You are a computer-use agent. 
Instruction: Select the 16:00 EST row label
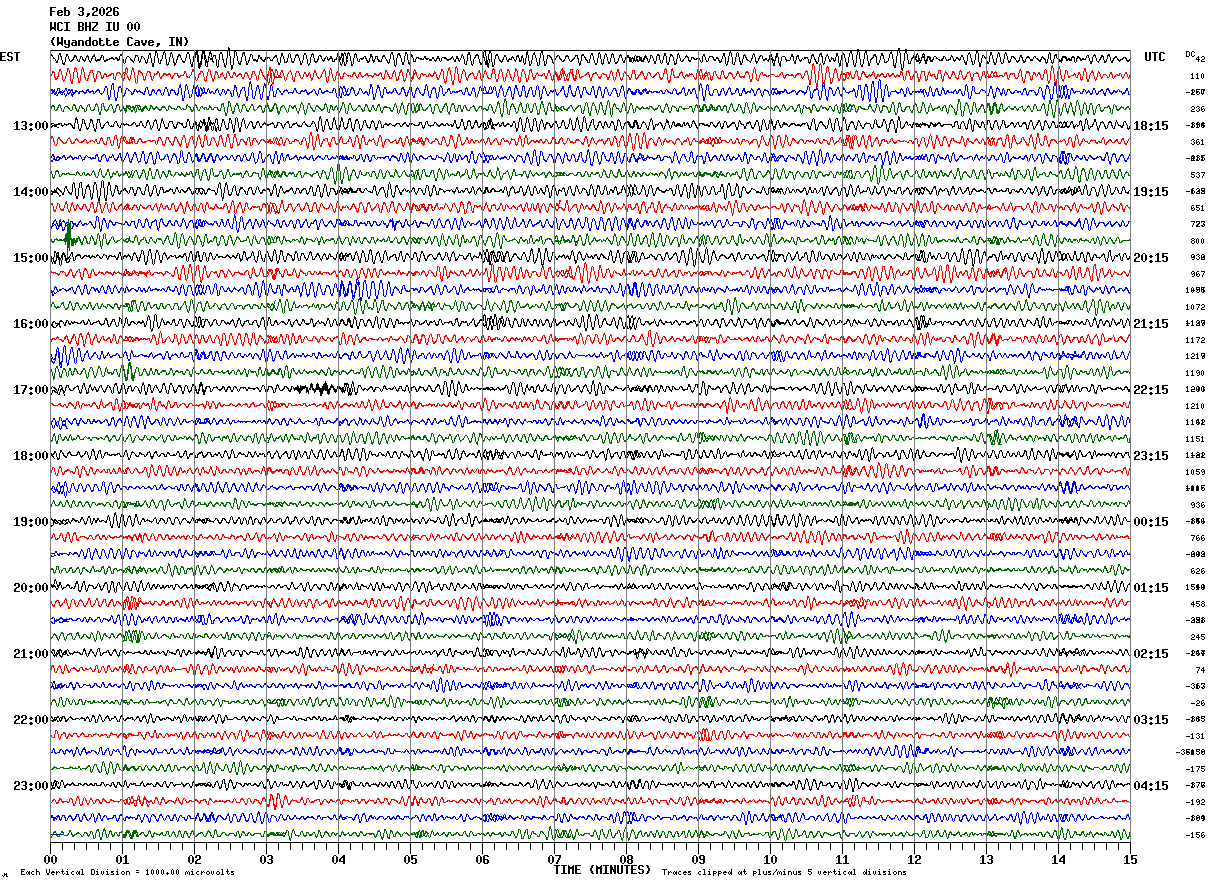click(31, 324)
